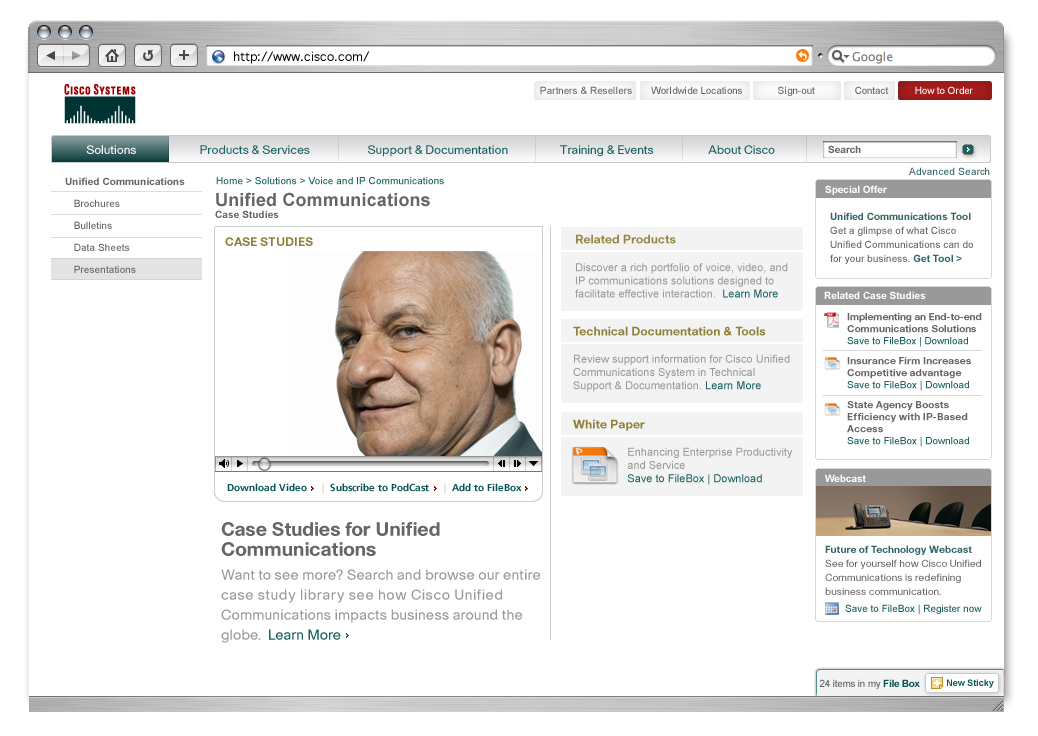Click the Cisco Systems logo
Viewport: 1038px width, 736px height.
tap(100, 103)
